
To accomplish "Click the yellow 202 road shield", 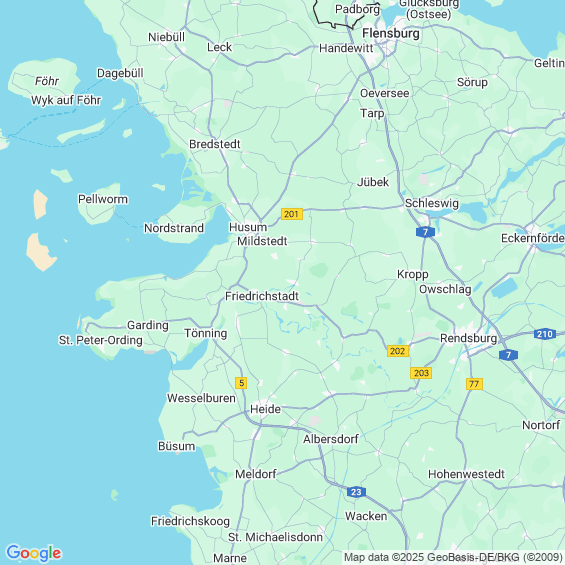I will 398,351.
